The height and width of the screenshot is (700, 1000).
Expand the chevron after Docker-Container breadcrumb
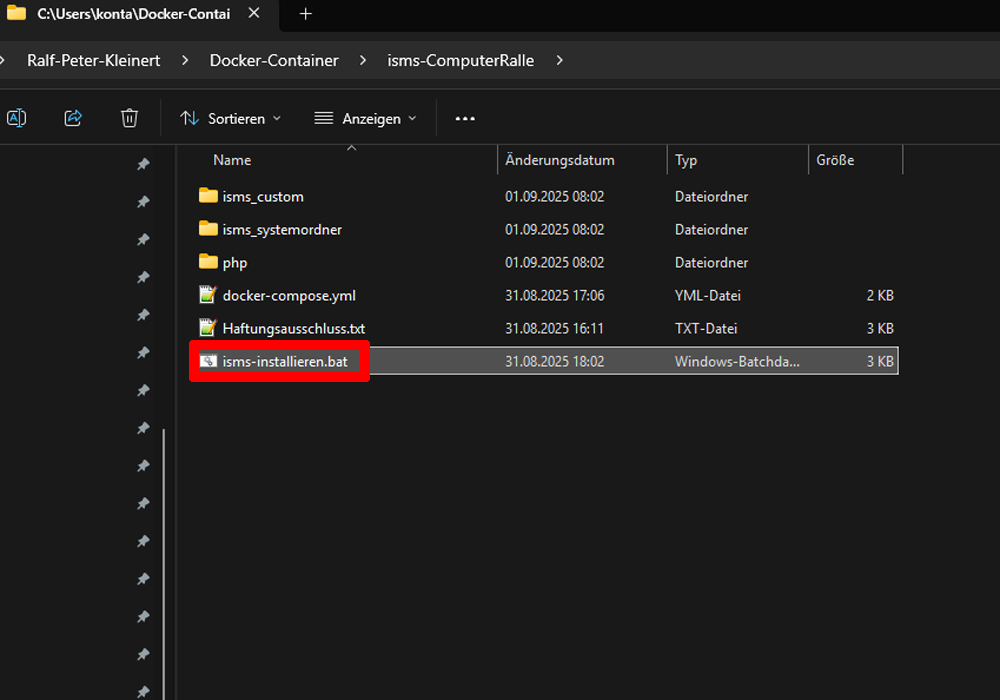point(363,60)
